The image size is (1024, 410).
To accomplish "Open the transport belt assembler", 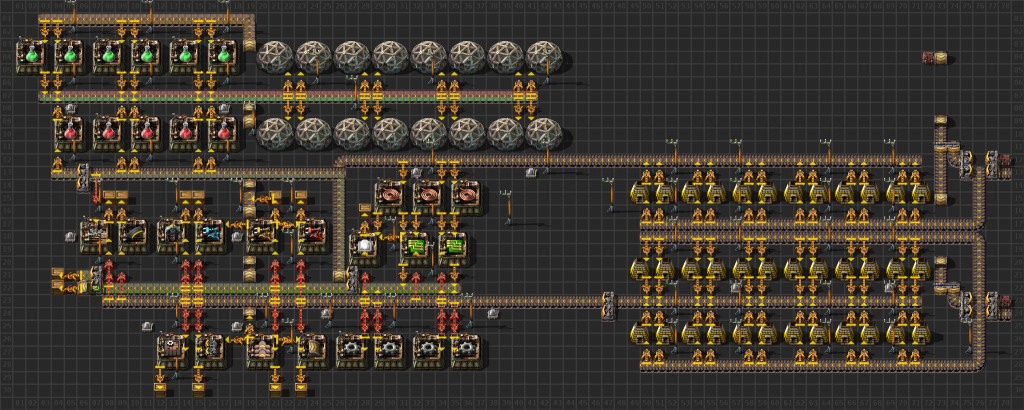I will pyautogui.click(x=133, y=236).
